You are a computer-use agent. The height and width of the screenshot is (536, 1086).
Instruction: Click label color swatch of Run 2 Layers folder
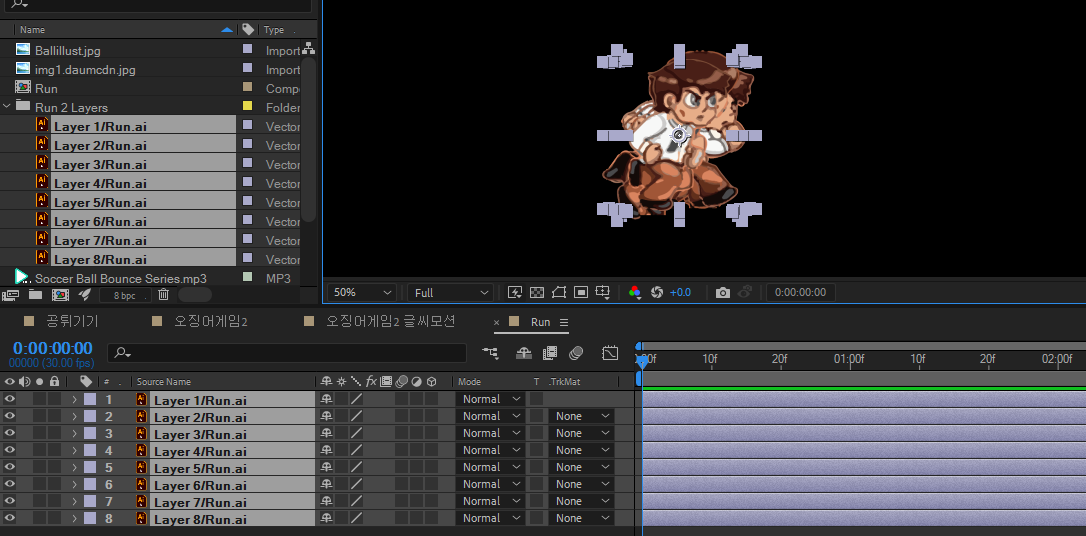pos(247,107)
